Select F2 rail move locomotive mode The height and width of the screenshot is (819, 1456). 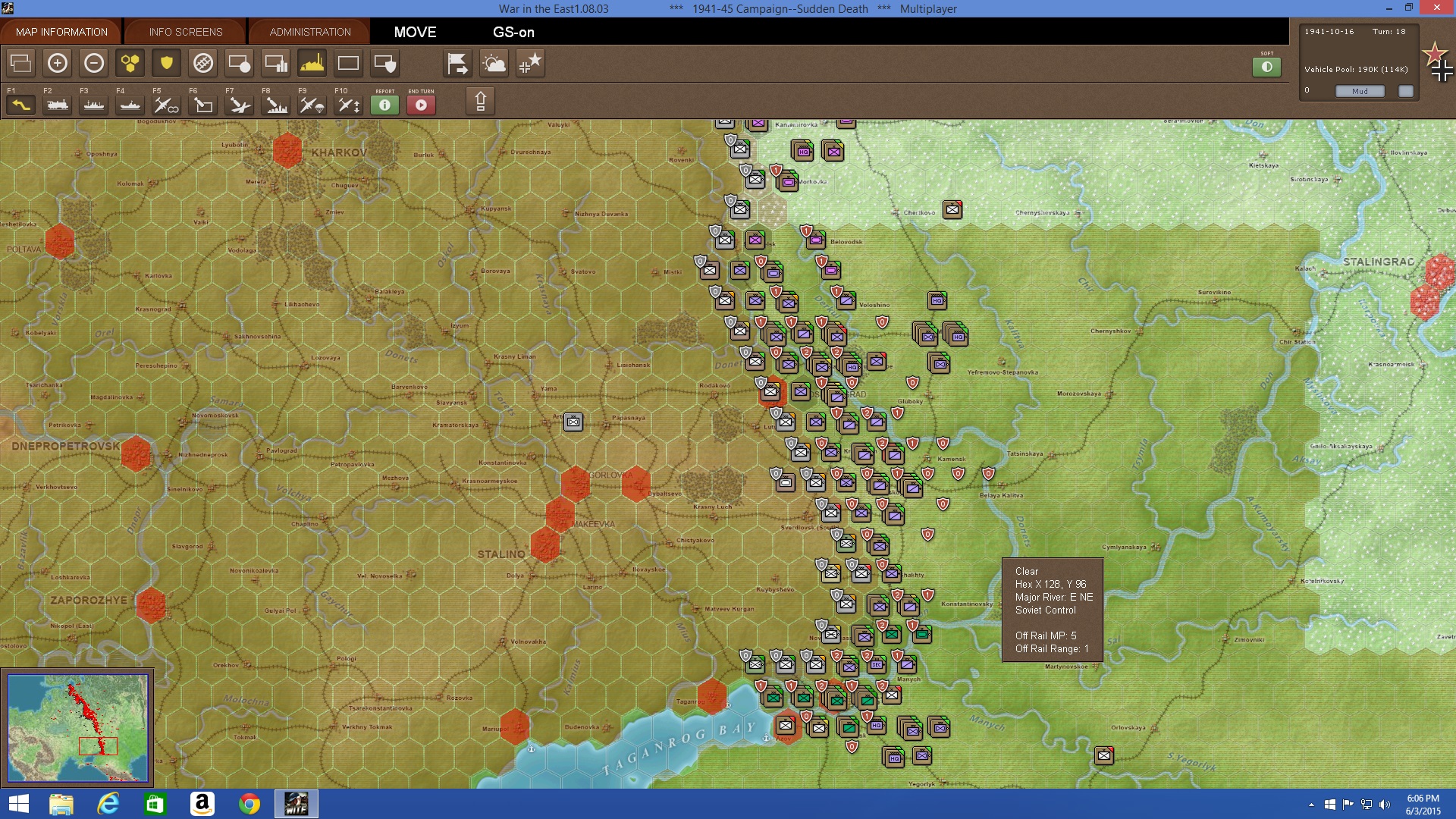(x=58, y=105)
